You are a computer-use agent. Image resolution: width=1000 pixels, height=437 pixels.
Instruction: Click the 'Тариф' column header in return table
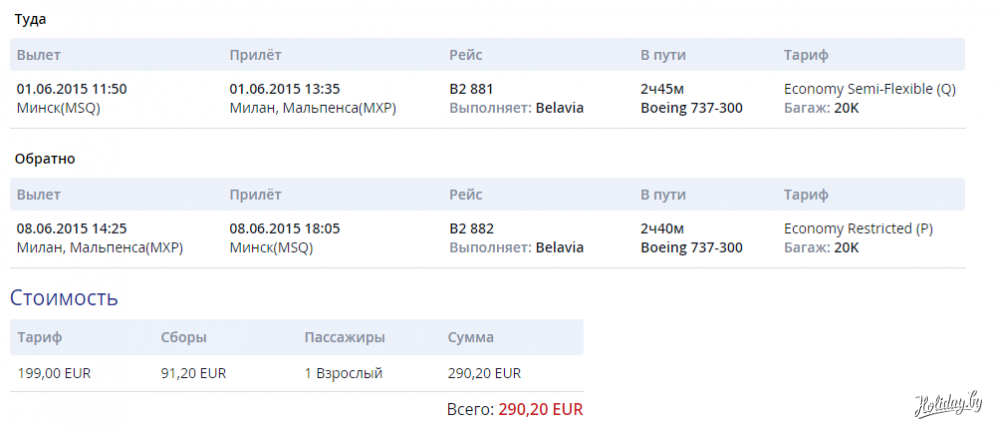point(806,194)
